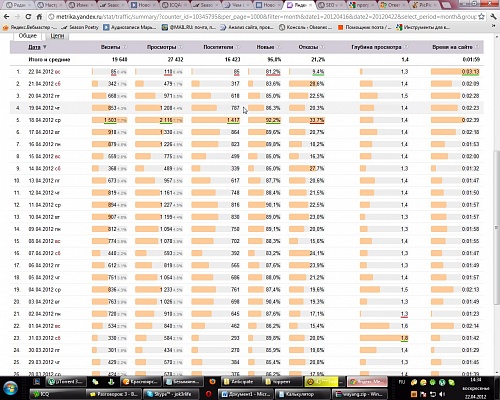Screen dimensions: 500x400
Task: Show help icon next to Просмотры header
Action: [180, 47]
